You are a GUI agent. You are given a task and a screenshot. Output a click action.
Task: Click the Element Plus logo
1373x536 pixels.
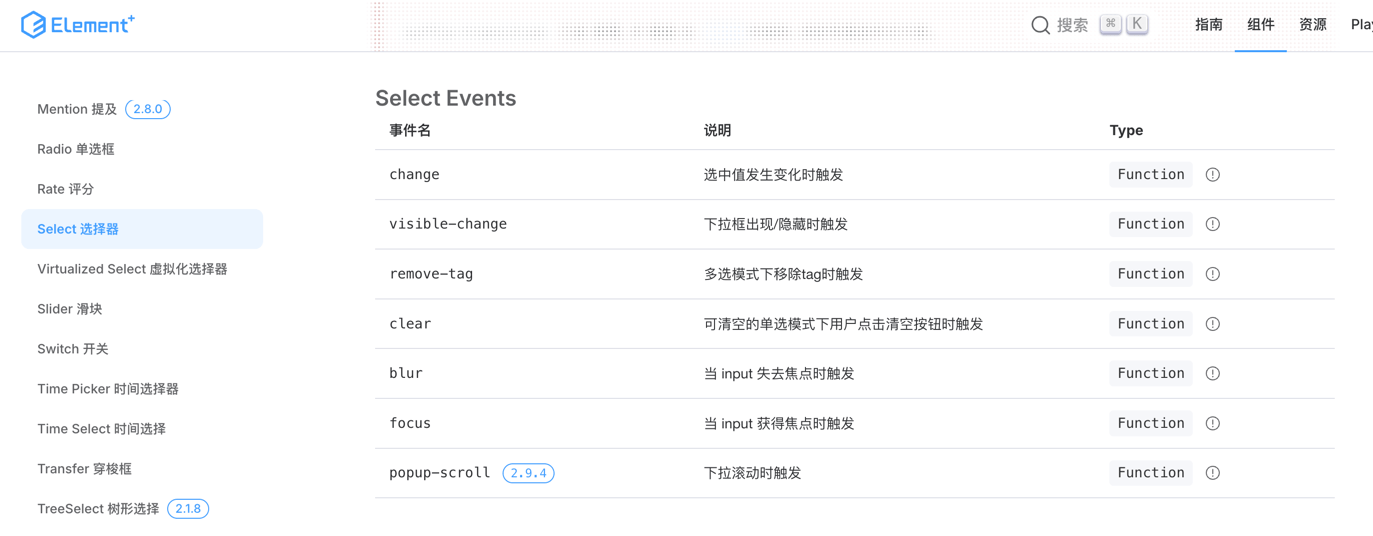coord(78,25)
